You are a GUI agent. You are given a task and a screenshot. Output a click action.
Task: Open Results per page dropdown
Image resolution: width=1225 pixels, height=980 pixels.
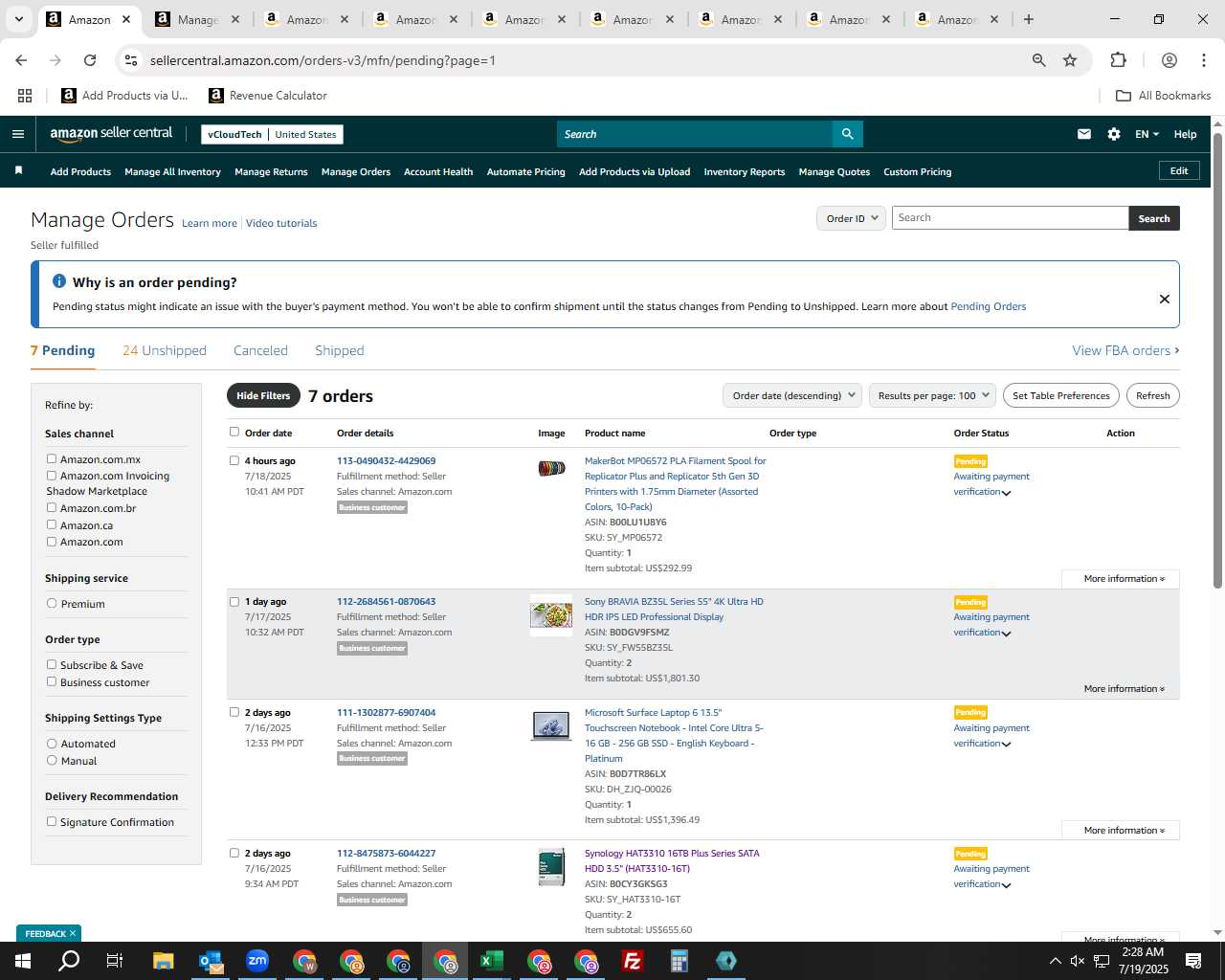(x=933, y=395)
